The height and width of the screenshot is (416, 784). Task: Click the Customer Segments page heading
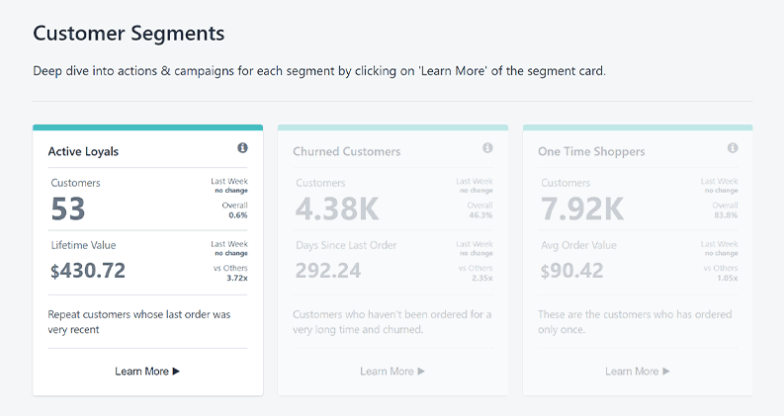click(x=128, y=33)
